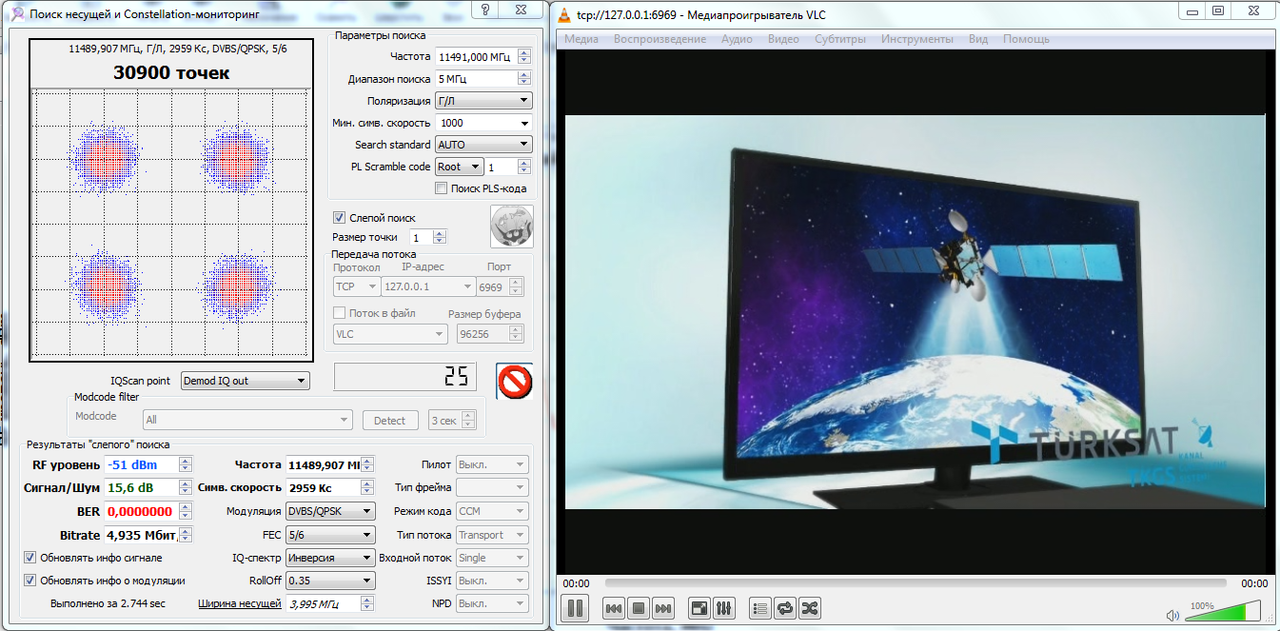Click the carrier search window's title bar icon

point(17,13)
